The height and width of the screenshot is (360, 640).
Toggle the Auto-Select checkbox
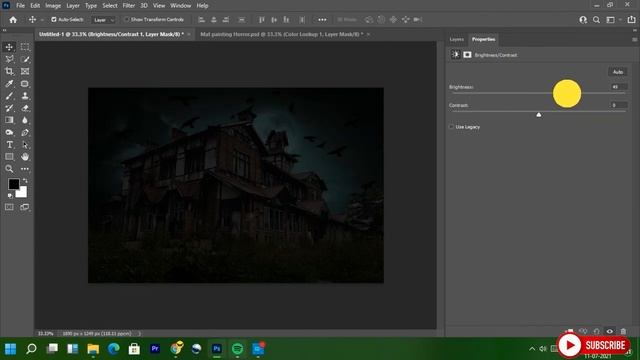[x=53, y=20]
